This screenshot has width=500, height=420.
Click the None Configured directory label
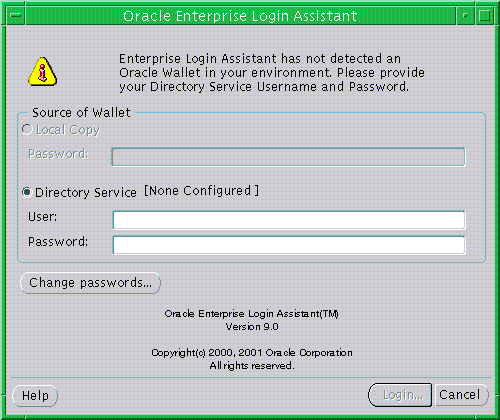point(201,191)
